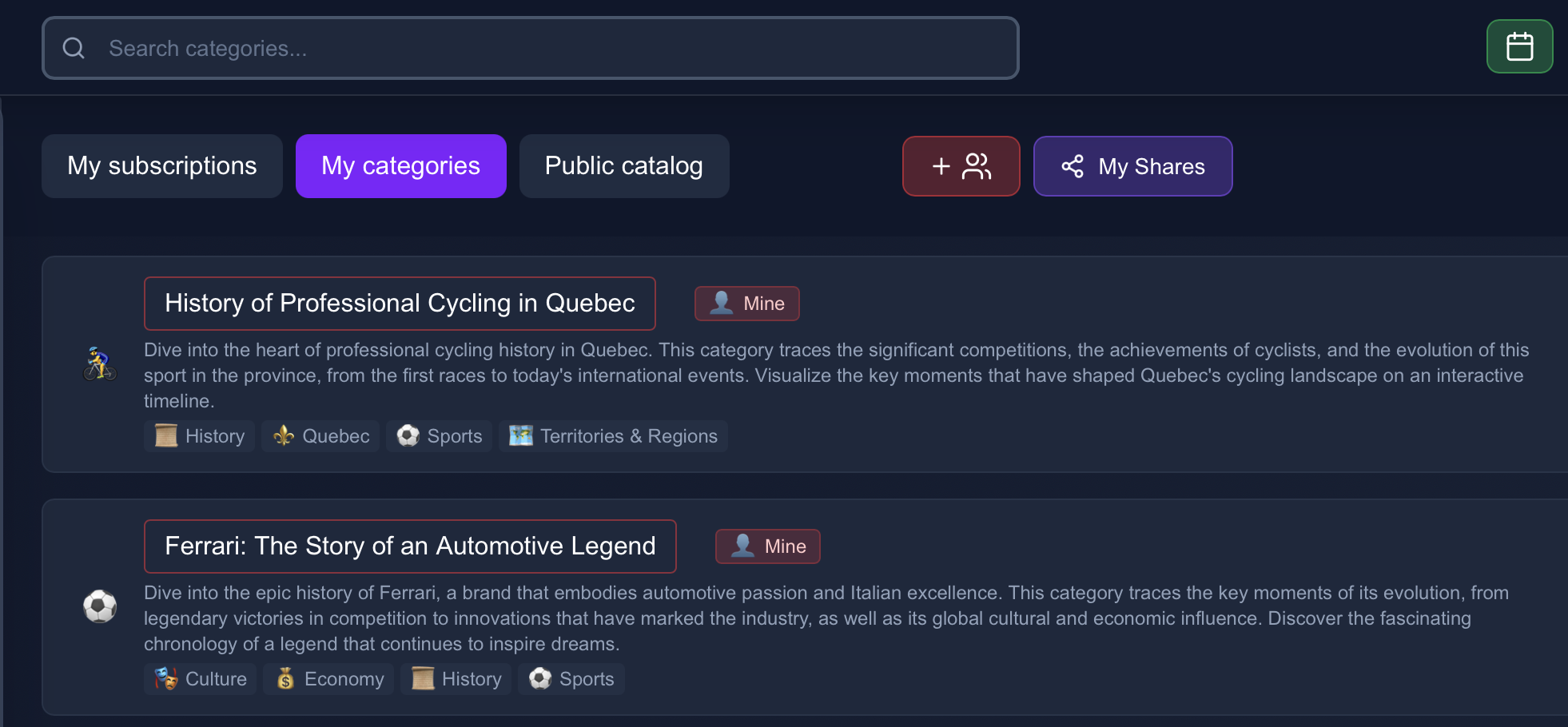
Task: Select the Territories & Regions tag
Action: [x=613, y=436]
